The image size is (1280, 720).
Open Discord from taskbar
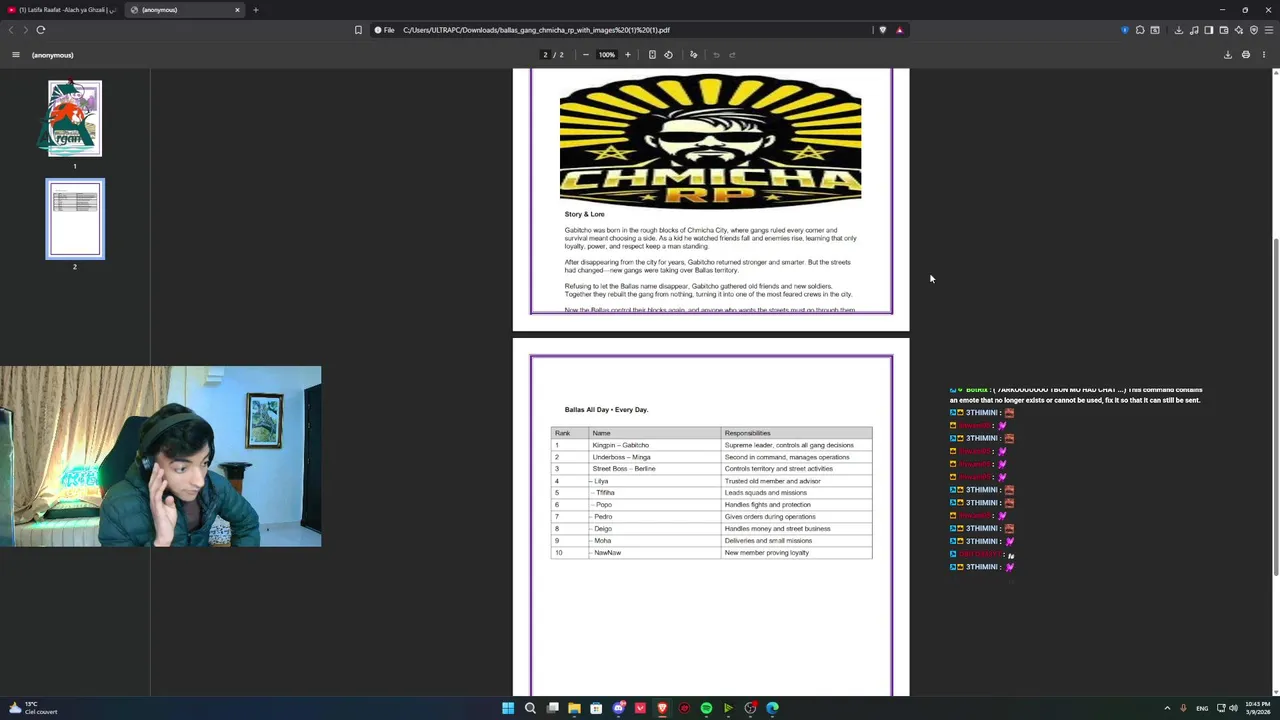pos(618,708)
